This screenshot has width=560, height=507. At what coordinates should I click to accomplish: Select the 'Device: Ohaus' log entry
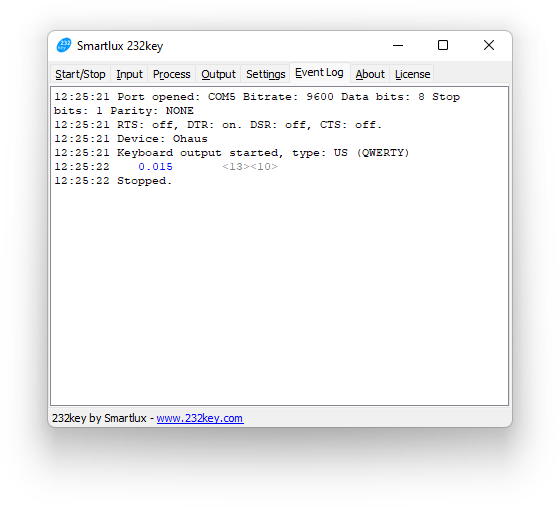[x=131, y=139]
